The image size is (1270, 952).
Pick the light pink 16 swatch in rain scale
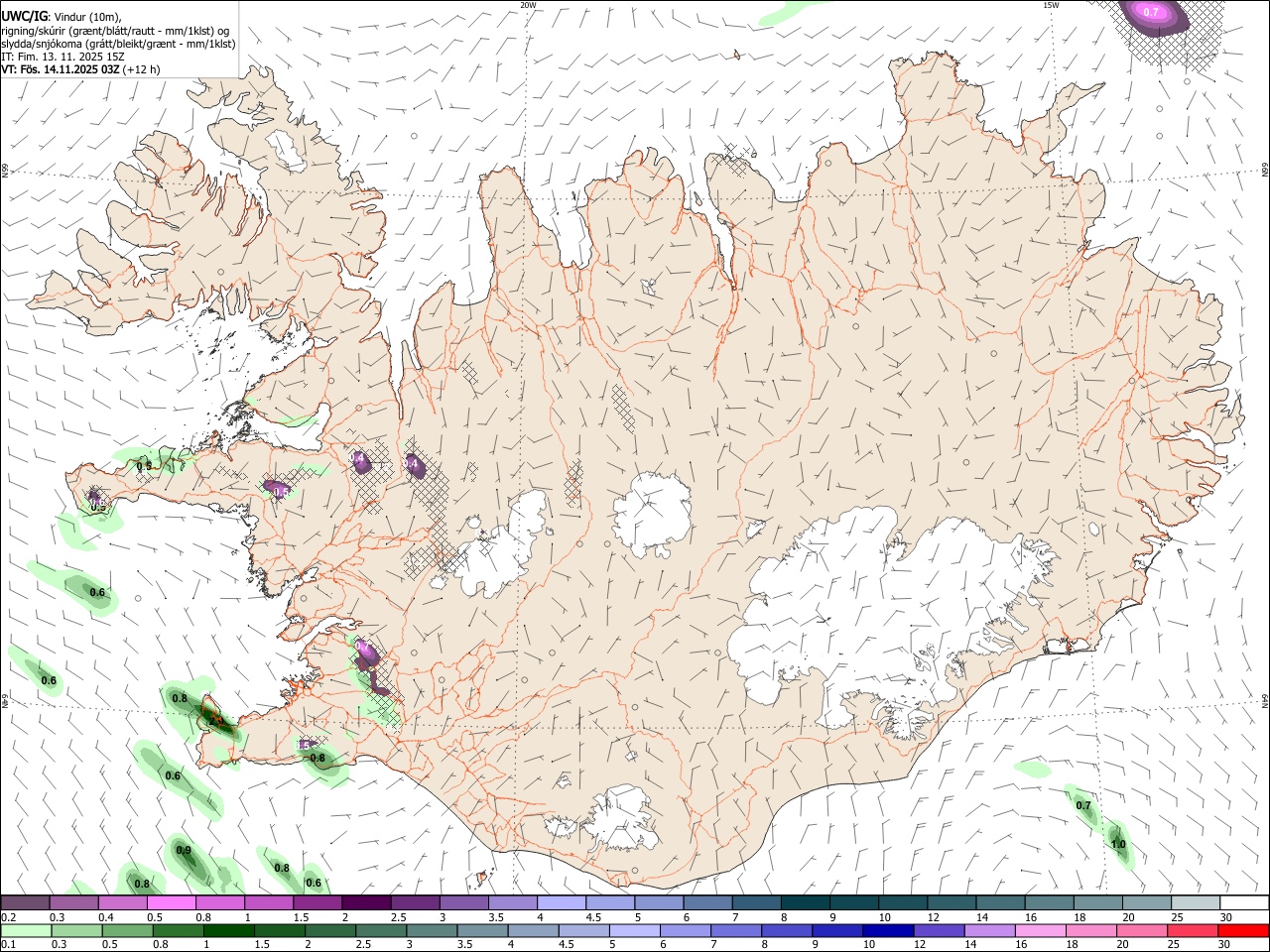pos(1042,930)
